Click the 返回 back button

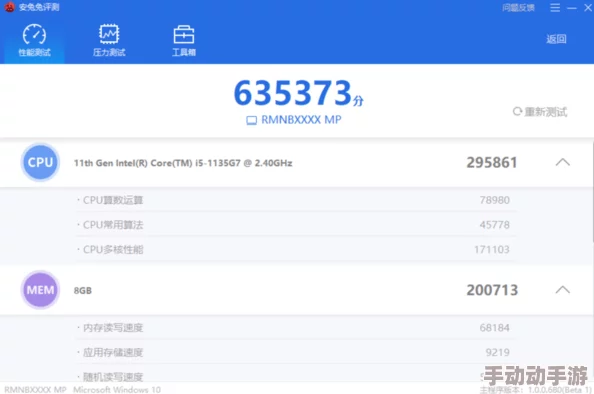pyautogui.click(x=556, y=39)
